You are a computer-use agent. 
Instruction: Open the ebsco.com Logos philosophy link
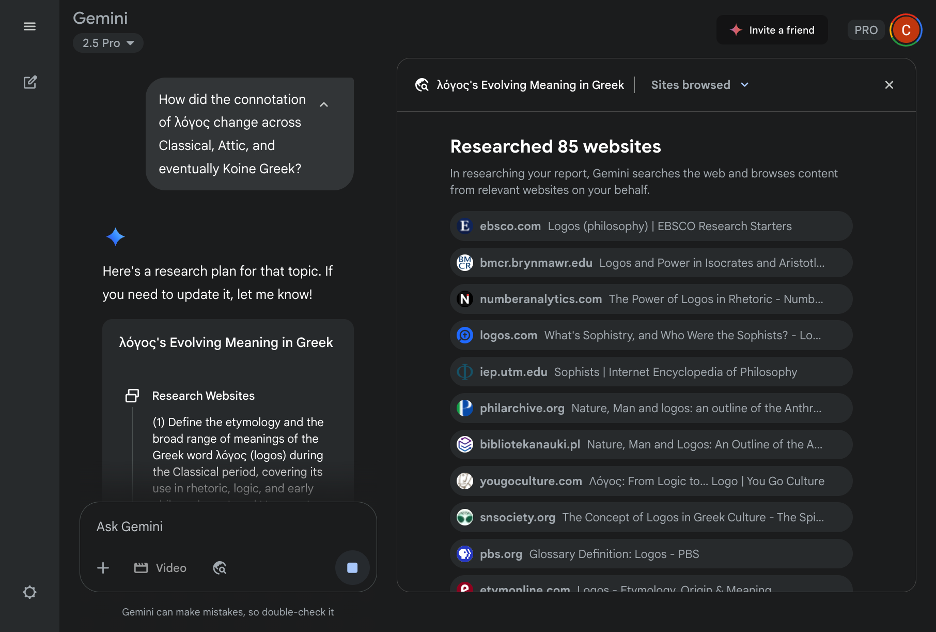tap(651, 226)
